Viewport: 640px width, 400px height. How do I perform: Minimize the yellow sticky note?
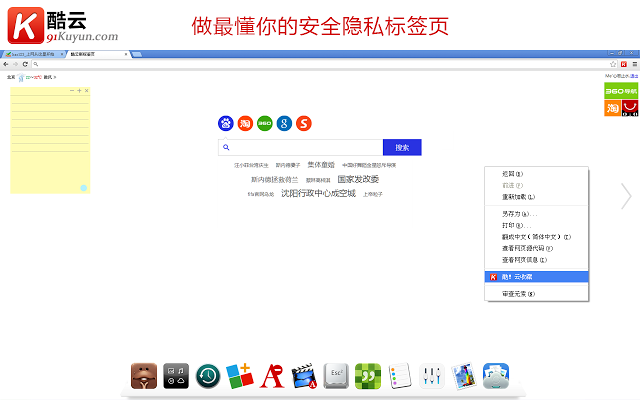72,91
